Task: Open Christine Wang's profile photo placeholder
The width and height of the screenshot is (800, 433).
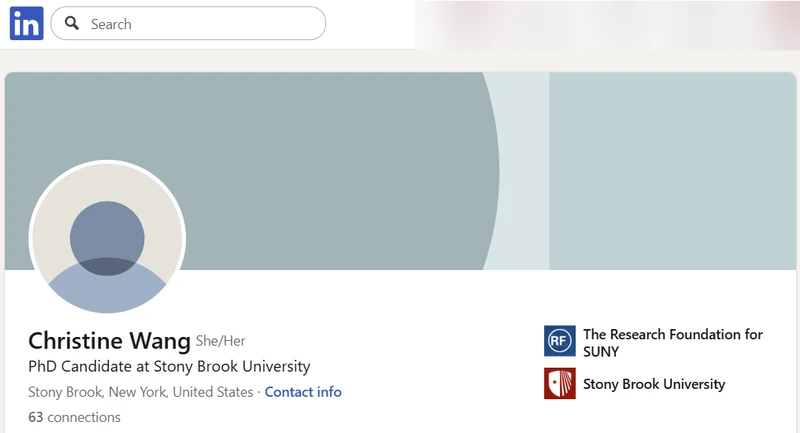Action: 107,237
